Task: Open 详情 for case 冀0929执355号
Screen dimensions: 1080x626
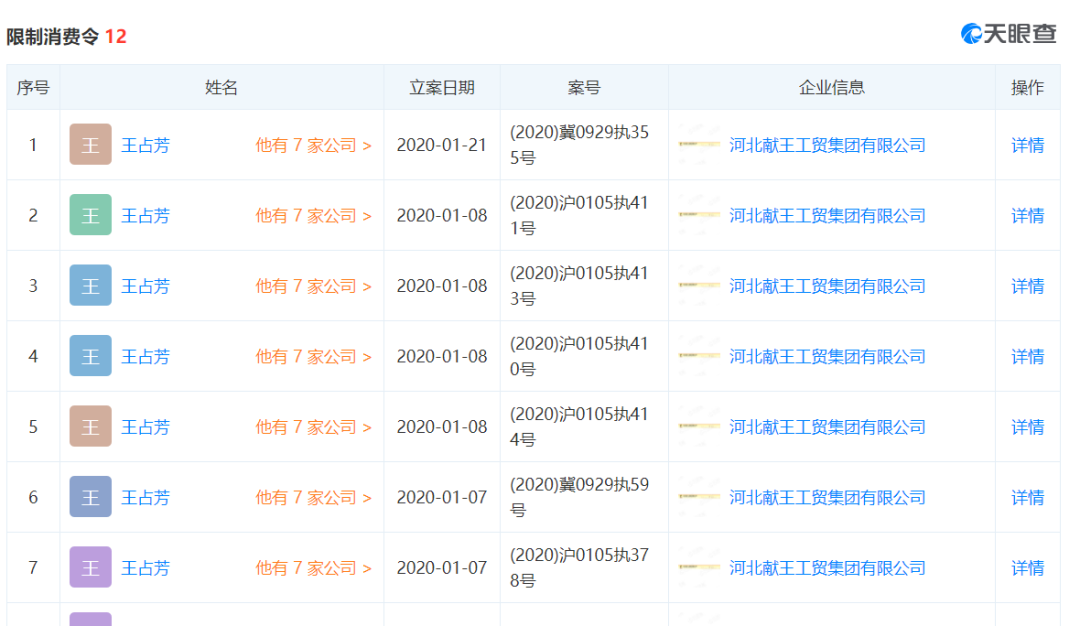Action: click(1027, 145)
